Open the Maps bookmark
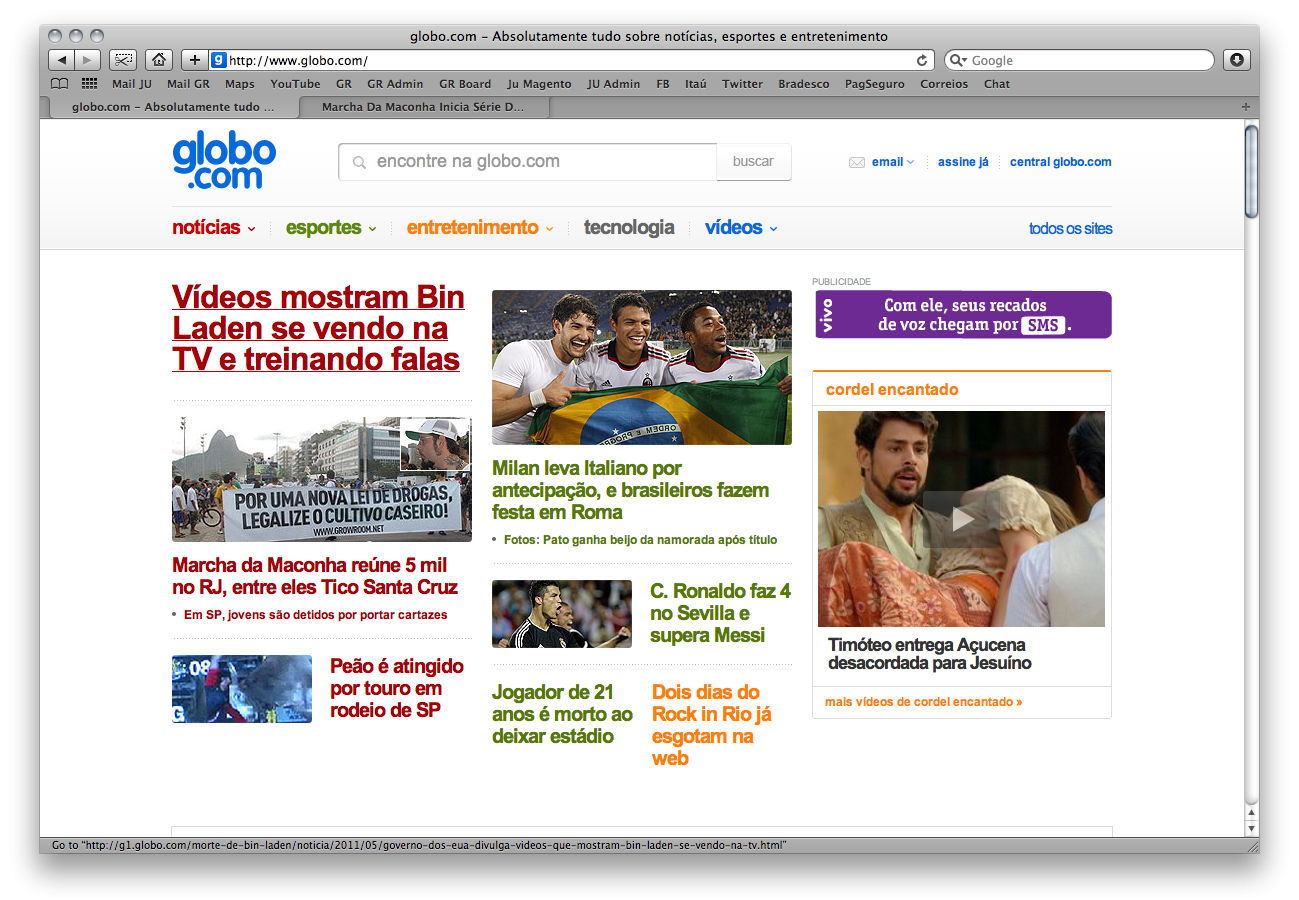The height and width of the screenshot is (900, 1299). [240, 84]
